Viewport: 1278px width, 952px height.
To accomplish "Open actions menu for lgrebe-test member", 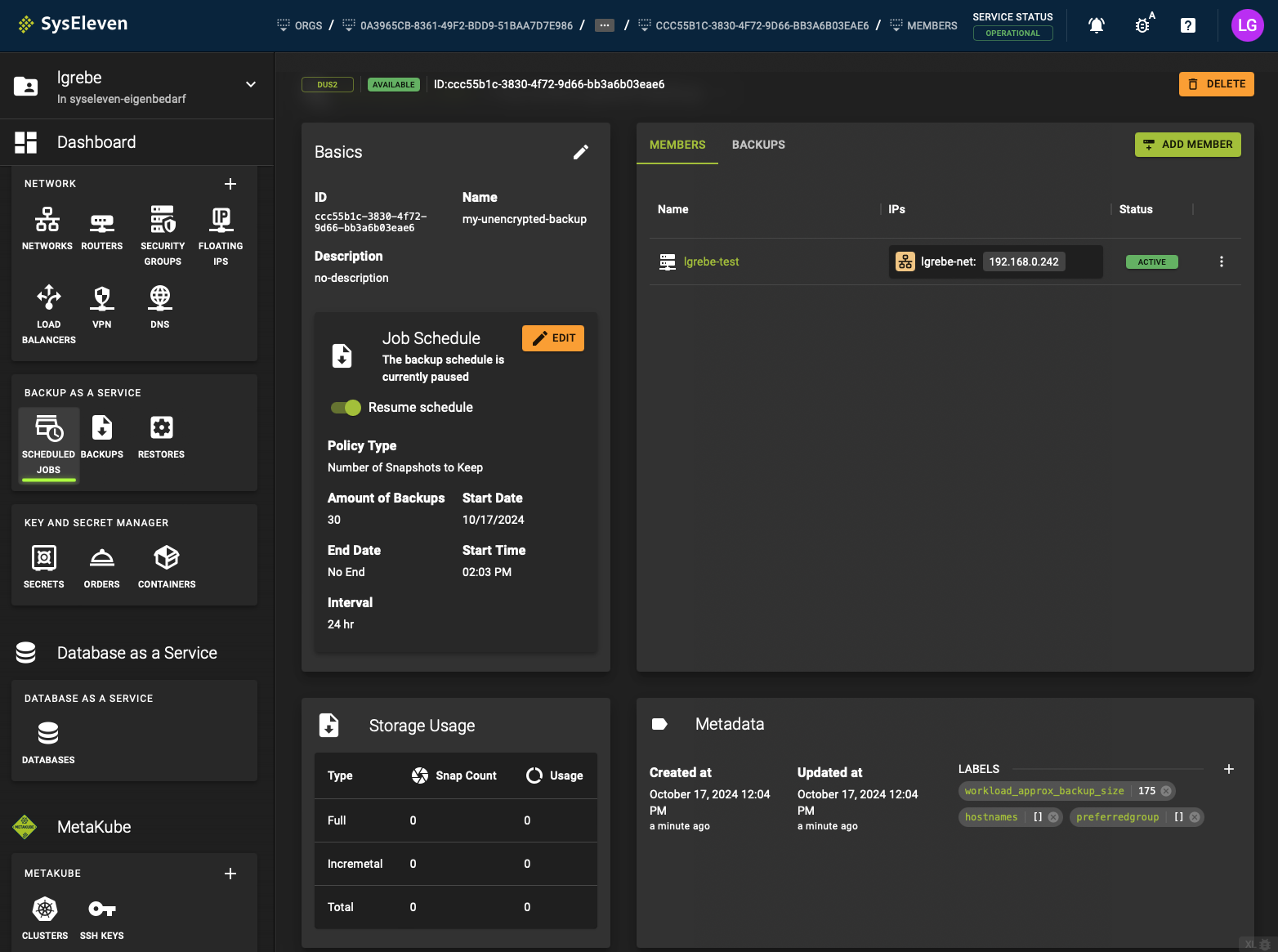I will pyautogui.click(x=1222, y=261).
